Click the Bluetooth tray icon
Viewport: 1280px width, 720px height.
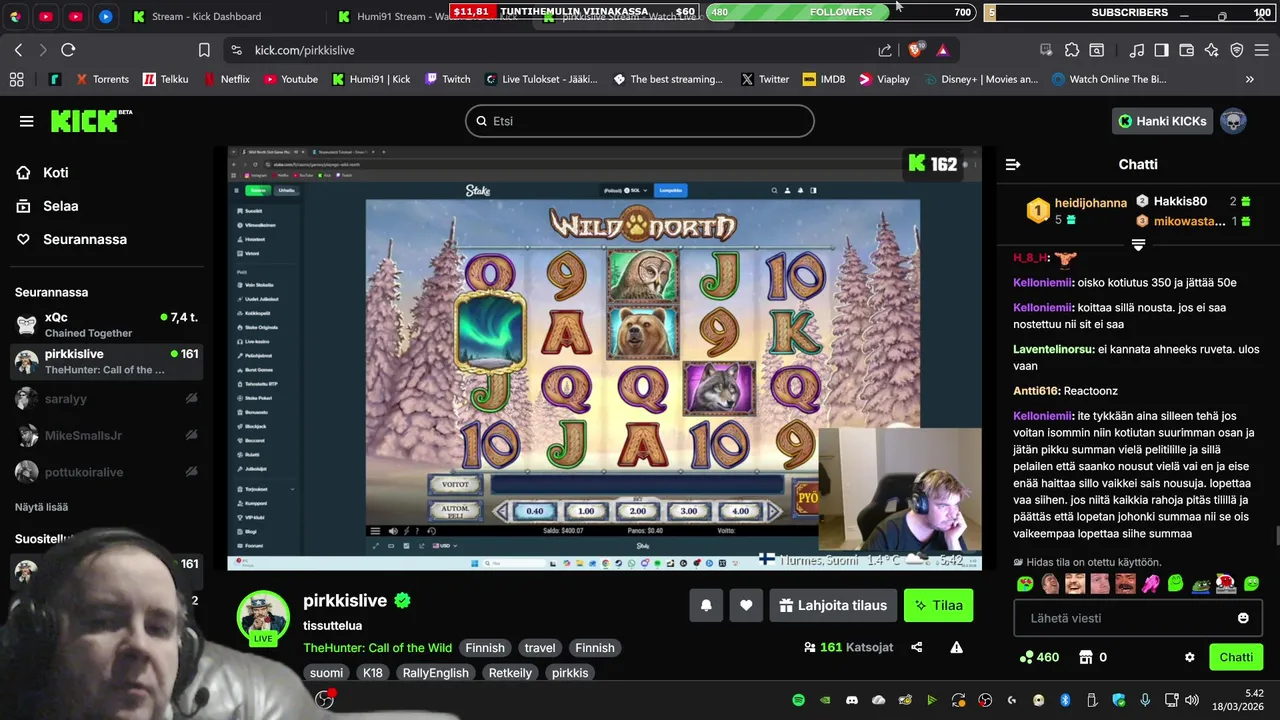click(x=1065, y=700)
